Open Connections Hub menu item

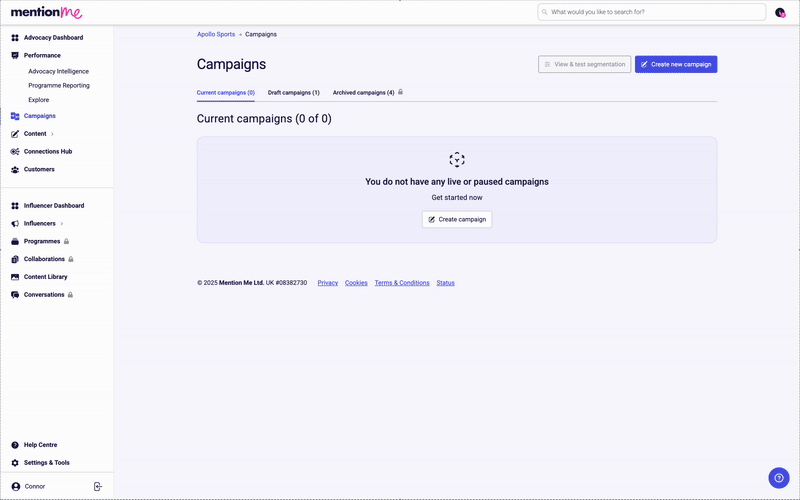tap(48, 152)
